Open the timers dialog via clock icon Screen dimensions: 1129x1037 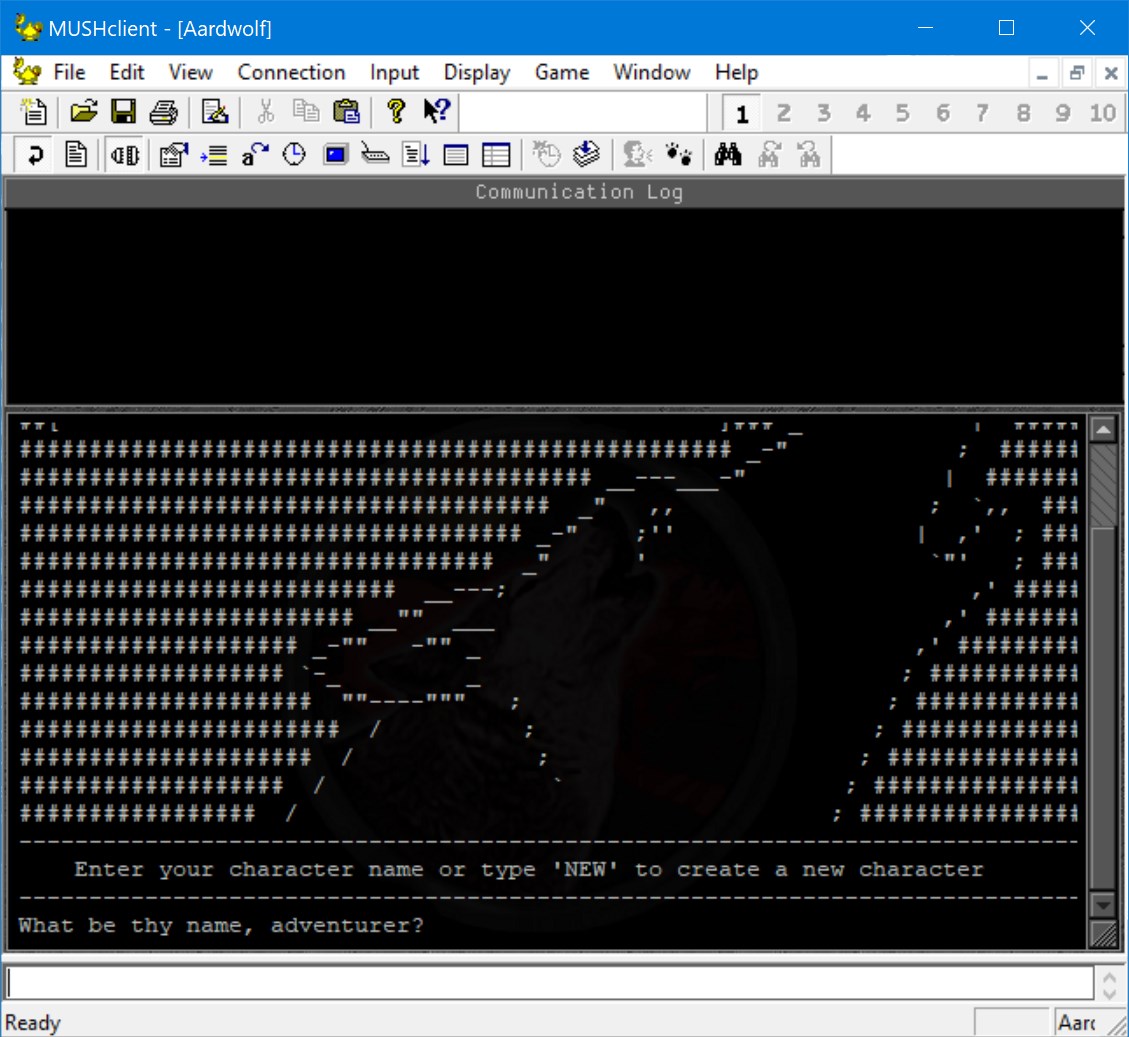tap(294, 154)
